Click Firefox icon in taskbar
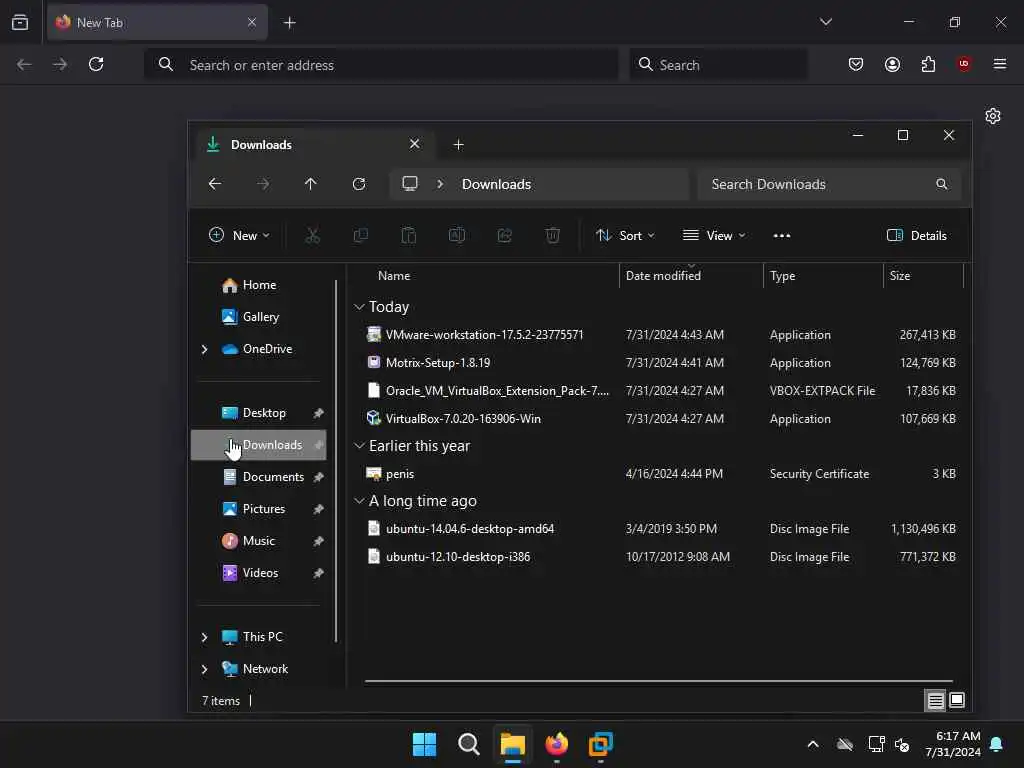The height and width of the screenshot is (768, 1024). [x=556, y=744]
